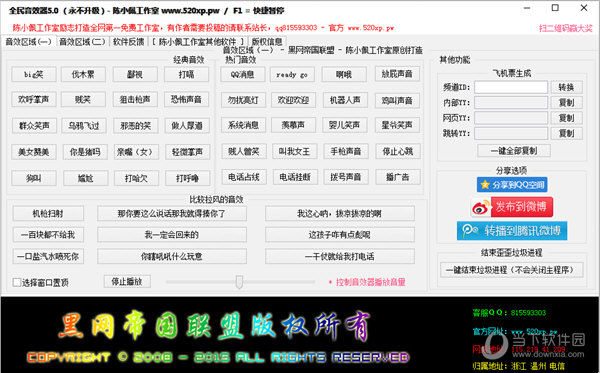The width and height of the screenshot is (600, 373).
Task: Play the 星爷笑声 sound effect
Action: coord(397,125)
